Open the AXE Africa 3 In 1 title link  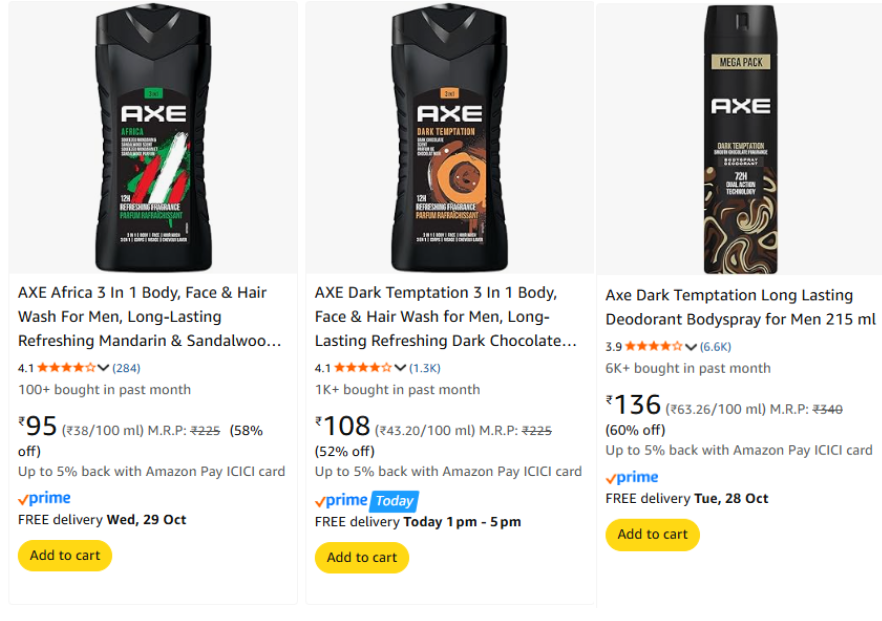pyautogui.click(x=150, y=316)
